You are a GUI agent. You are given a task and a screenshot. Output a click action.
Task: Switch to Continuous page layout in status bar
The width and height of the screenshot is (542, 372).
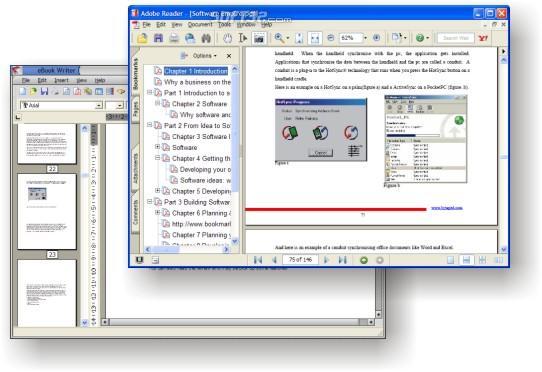coord(466,260)
